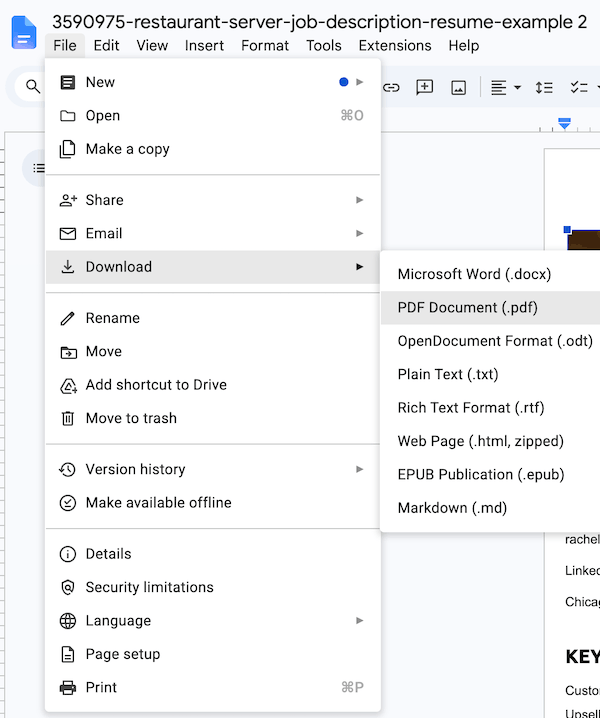
Task: Open the alignment dropdown arrow
Action: (518, 87)
